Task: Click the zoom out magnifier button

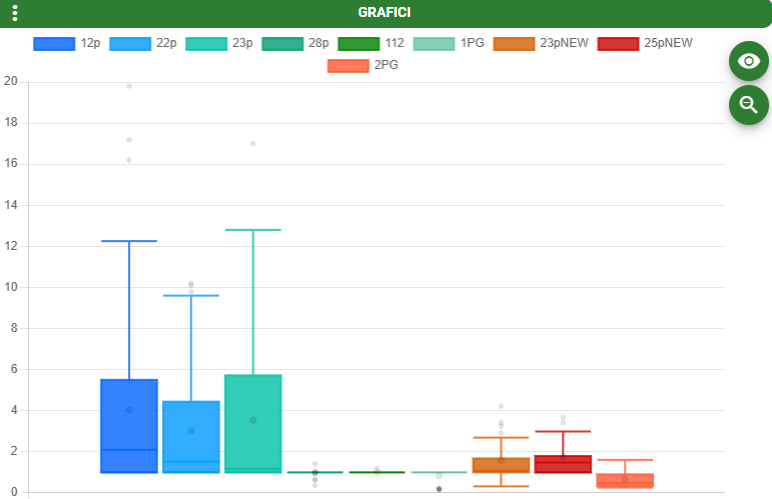Action: click(748, 104)
